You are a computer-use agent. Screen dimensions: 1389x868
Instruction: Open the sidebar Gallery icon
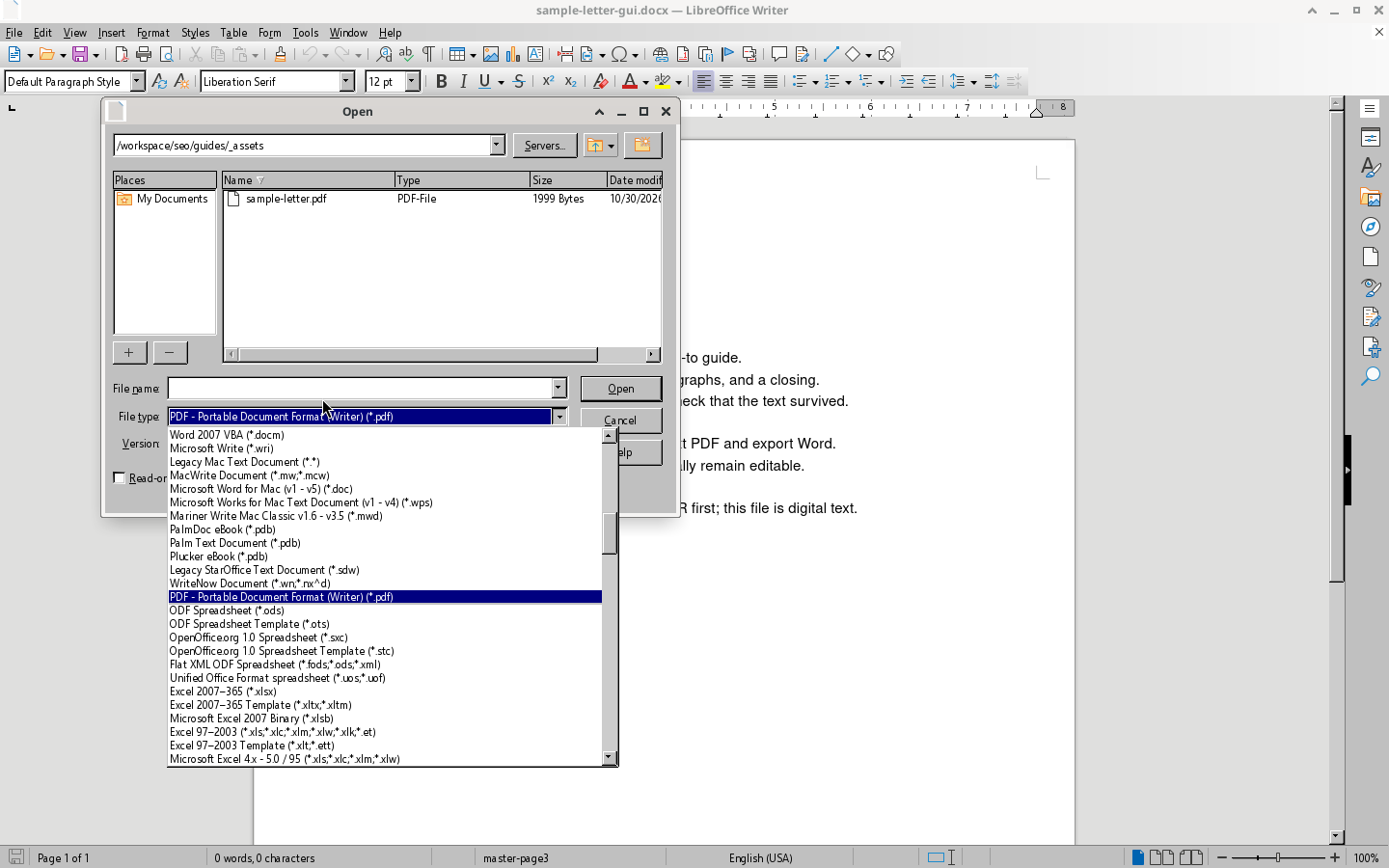1371,197
